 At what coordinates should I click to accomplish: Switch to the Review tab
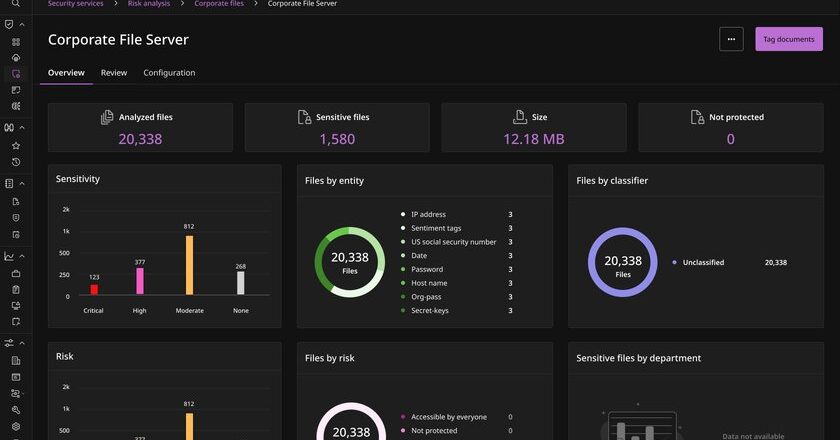coord(114,73)
